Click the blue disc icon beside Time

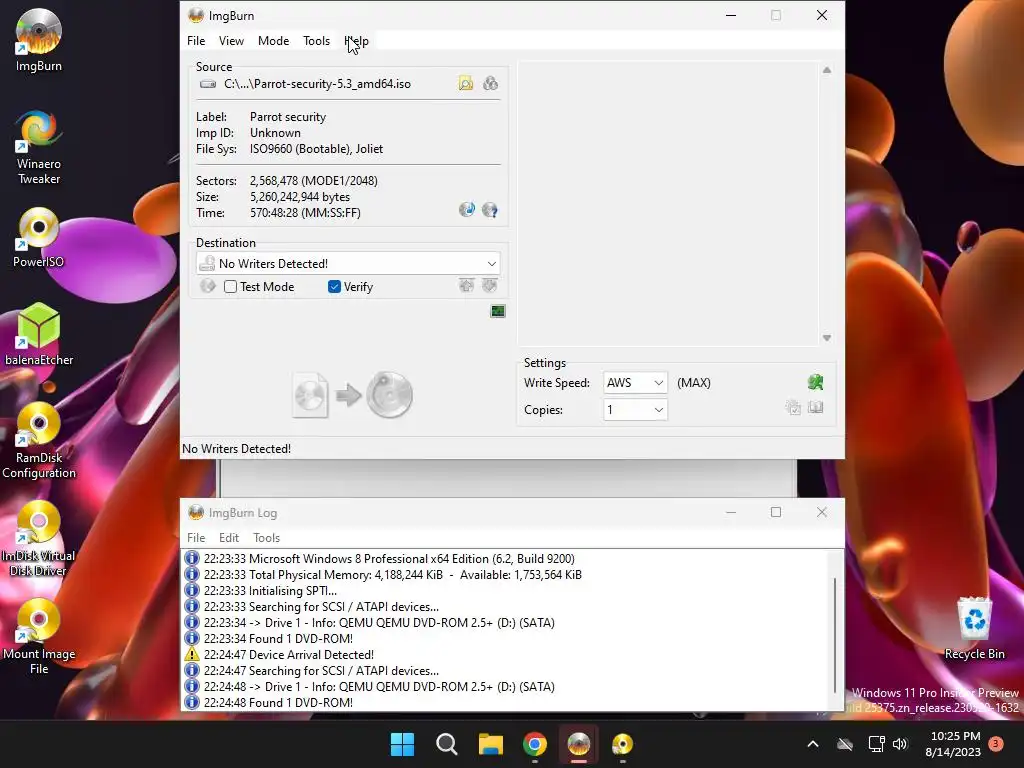466,210
